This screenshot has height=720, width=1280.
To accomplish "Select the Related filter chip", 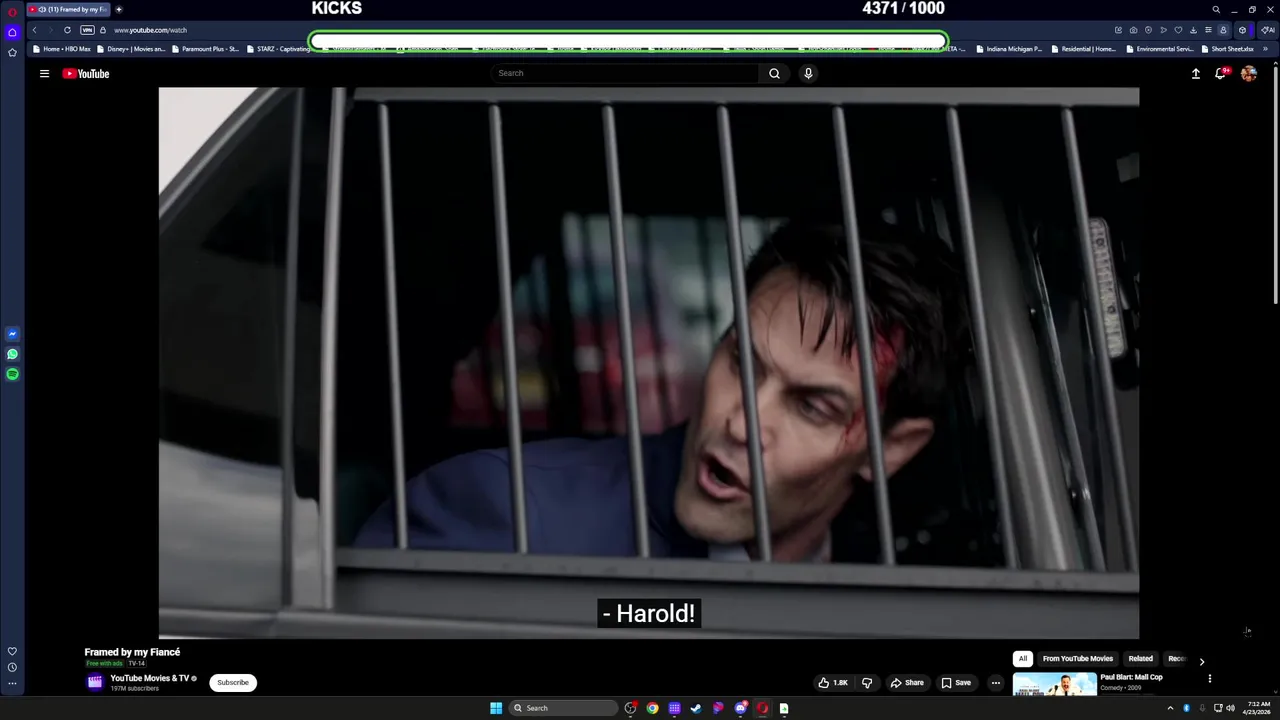I will (x=1141, y=659).
